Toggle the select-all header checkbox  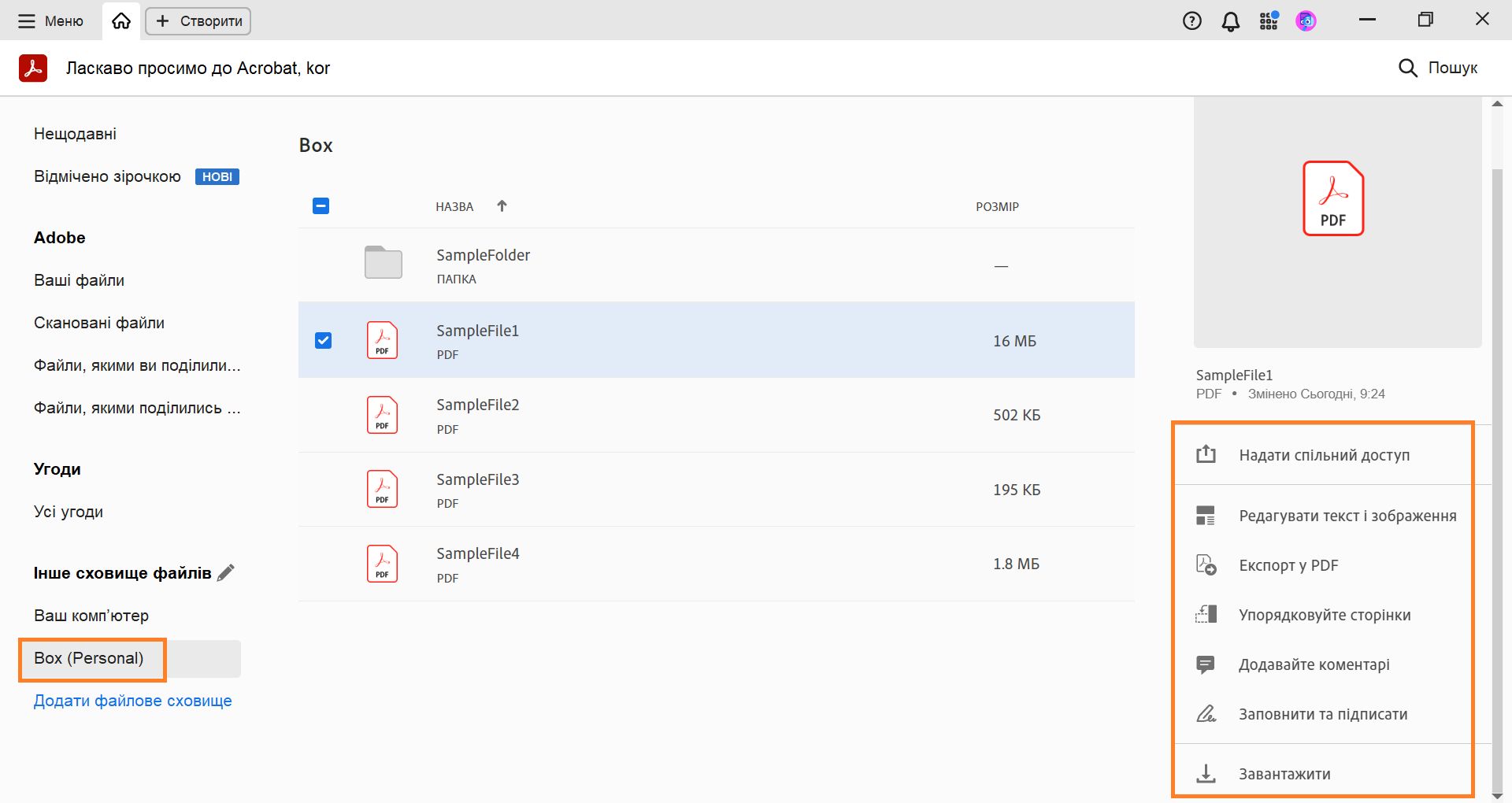tap(321, 206)
